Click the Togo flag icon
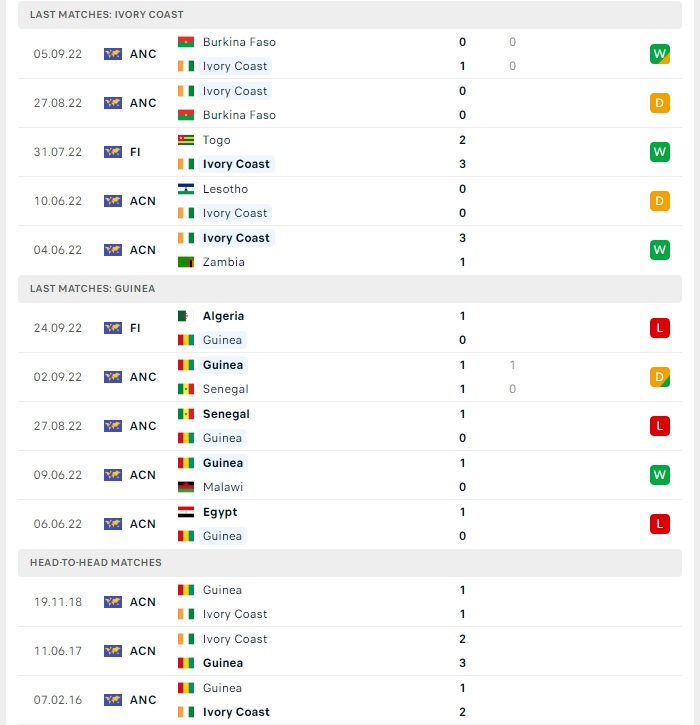 pos(186,140)
